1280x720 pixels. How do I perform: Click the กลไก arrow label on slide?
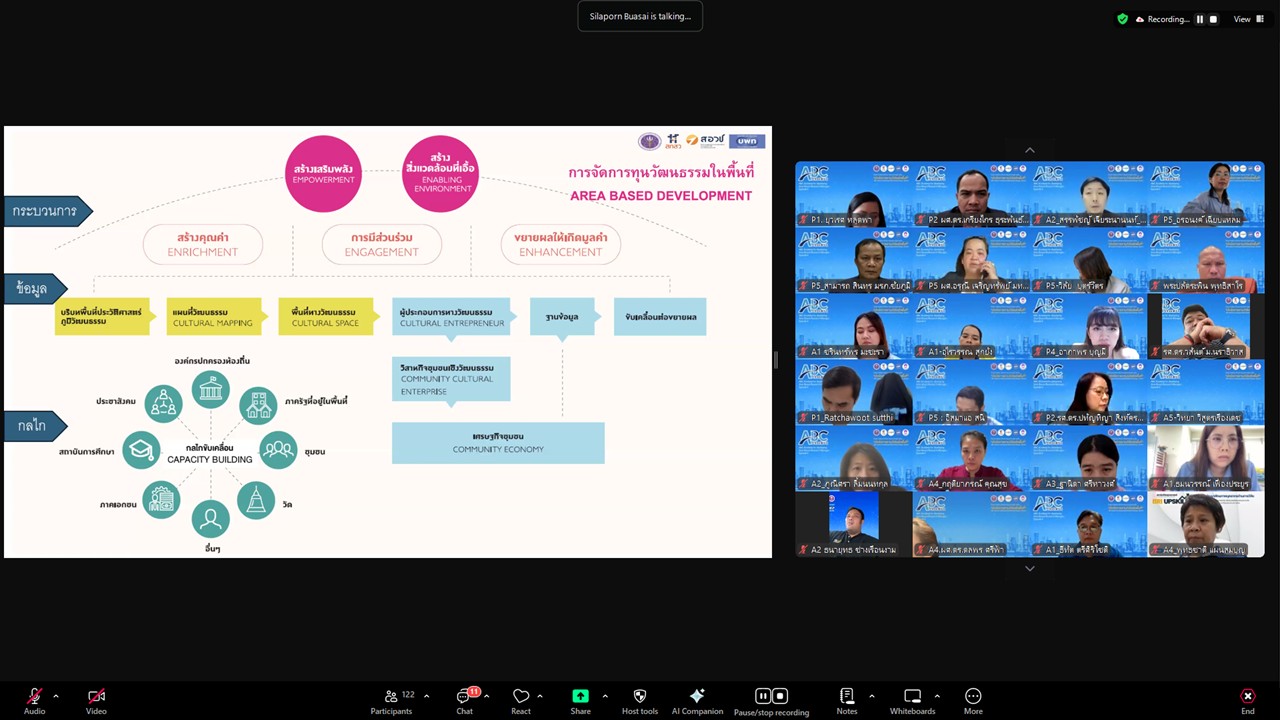[36, 425]
